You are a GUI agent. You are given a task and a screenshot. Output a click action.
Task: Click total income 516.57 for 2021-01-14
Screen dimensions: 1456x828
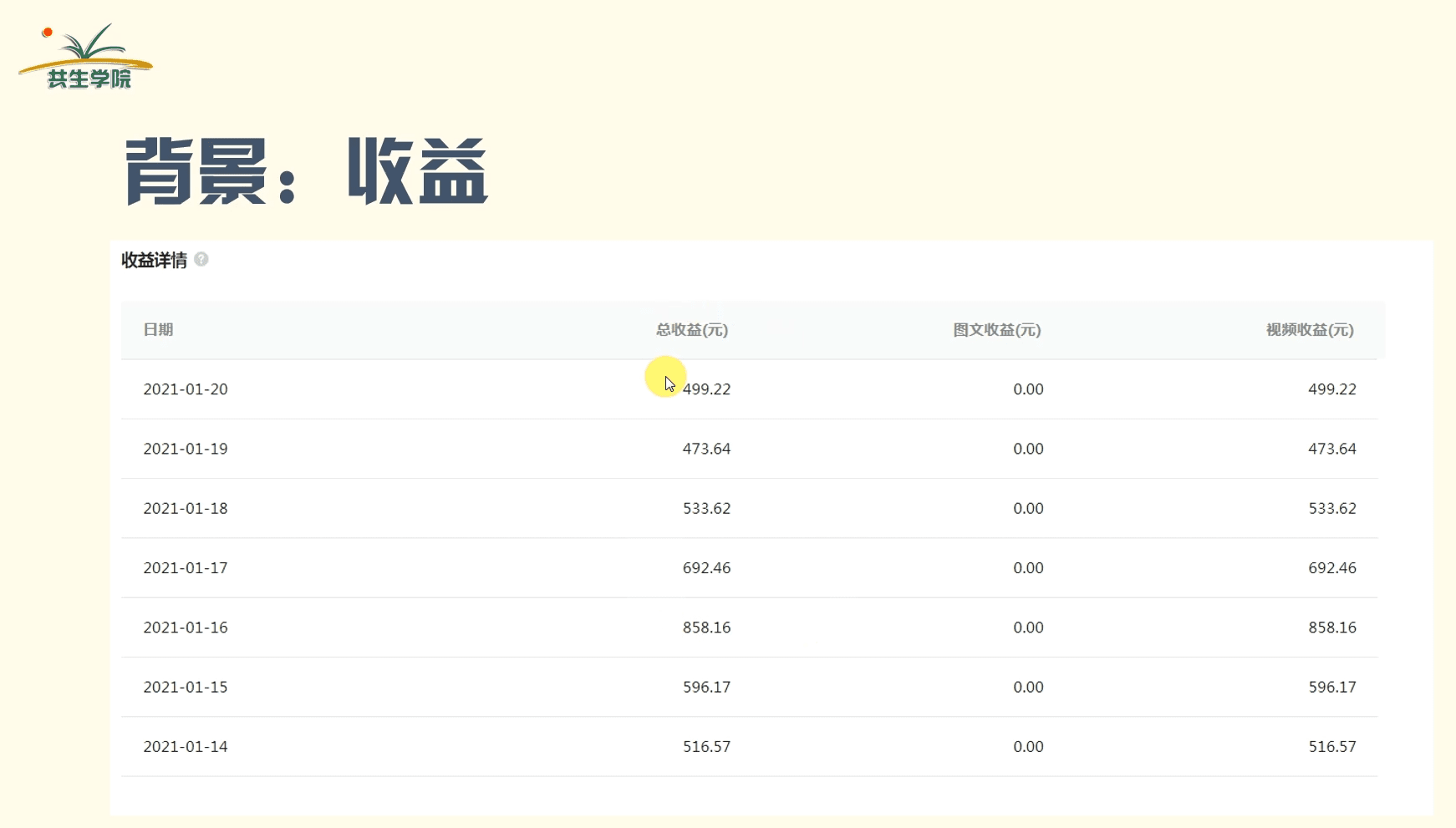point(706,747)
